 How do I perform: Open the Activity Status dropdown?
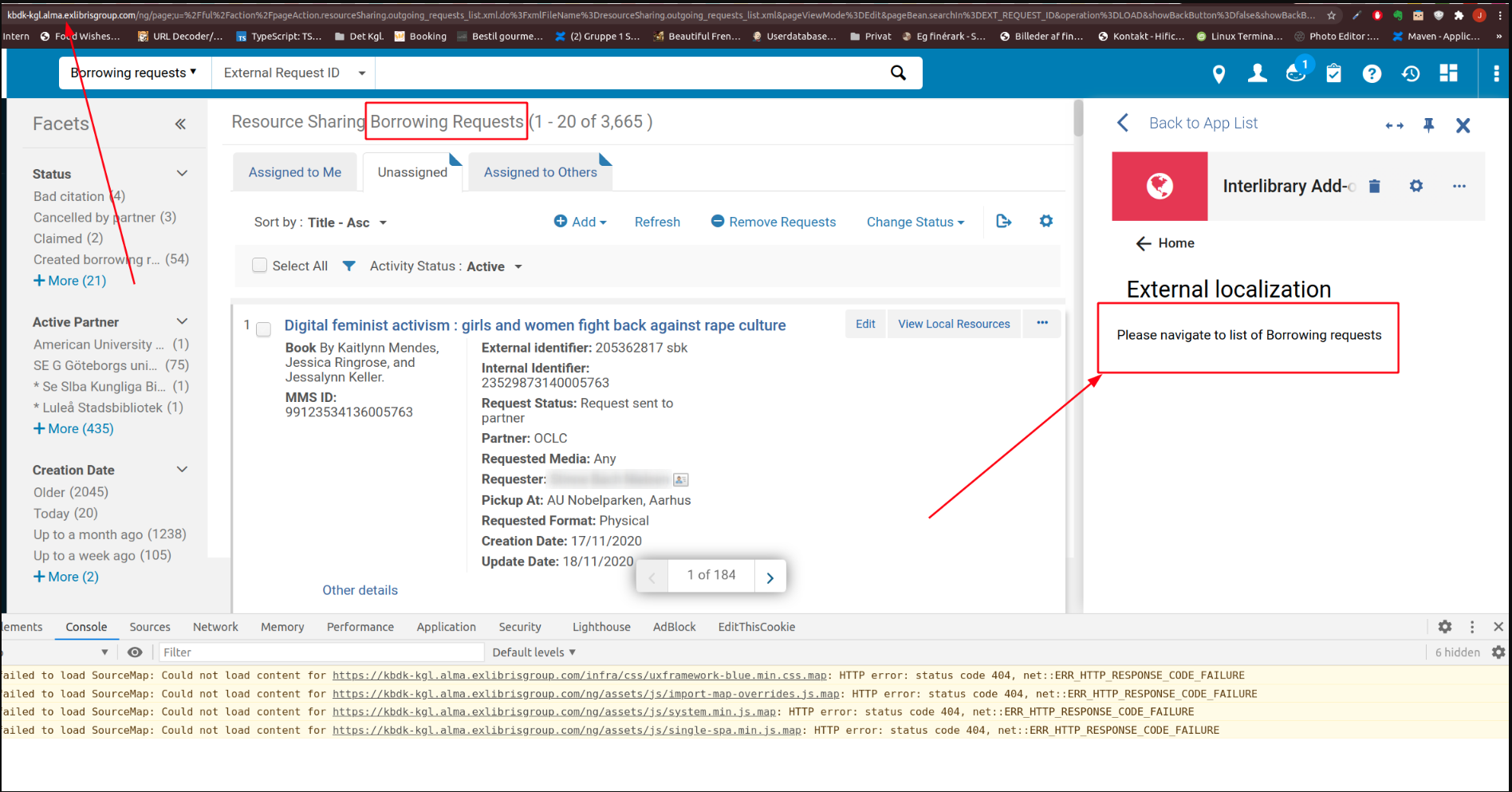click(x=495, y=266)
